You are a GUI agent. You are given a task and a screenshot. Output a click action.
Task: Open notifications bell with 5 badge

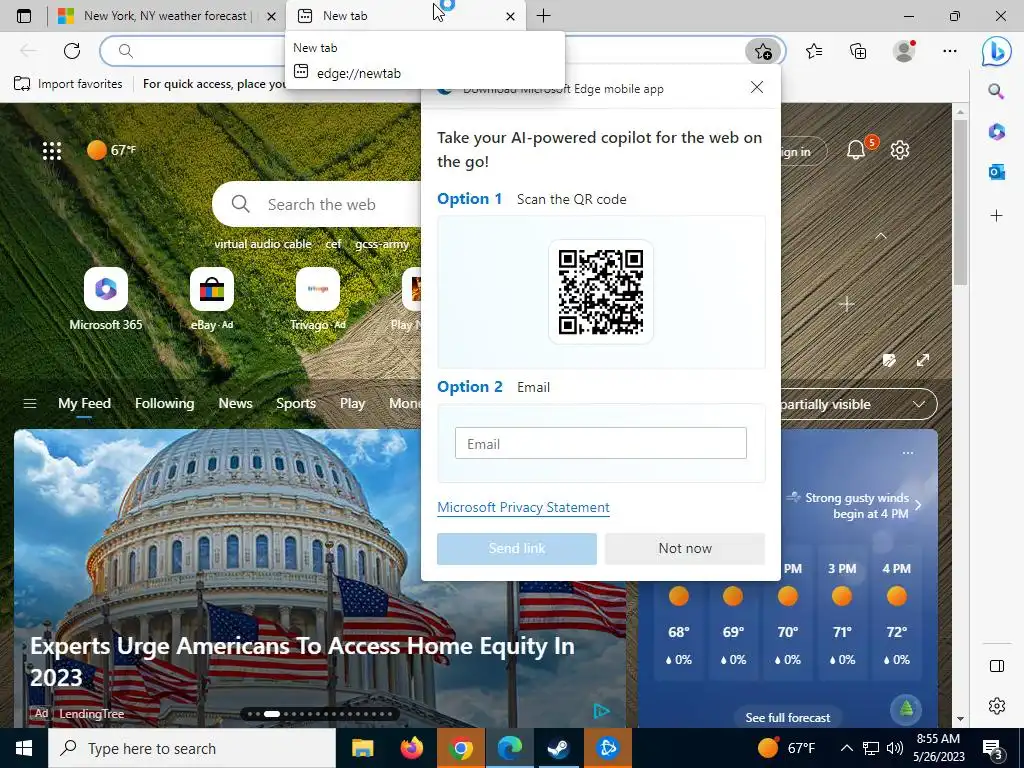(x=857, y=150)
